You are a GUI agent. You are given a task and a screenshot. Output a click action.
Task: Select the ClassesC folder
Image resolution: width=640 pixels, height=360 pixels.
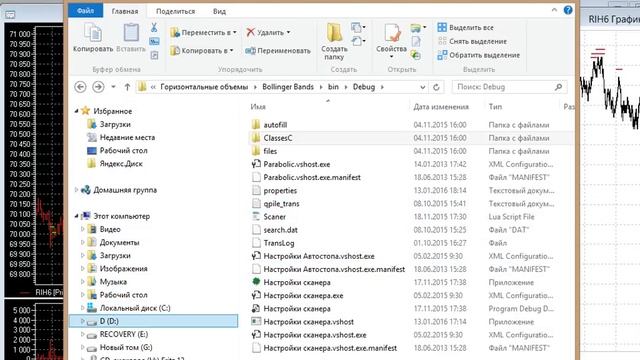point(278,138)
